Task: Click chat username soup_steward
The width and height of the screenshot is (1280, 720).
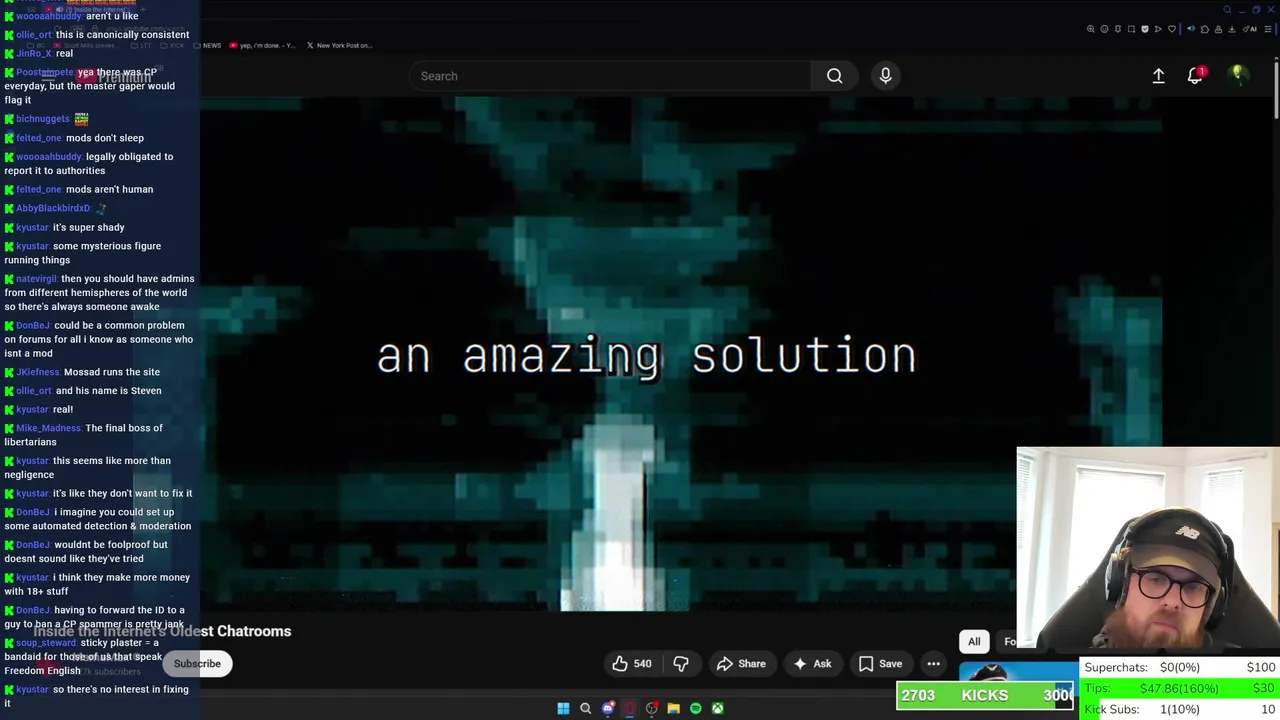Action: click(46, 643)
